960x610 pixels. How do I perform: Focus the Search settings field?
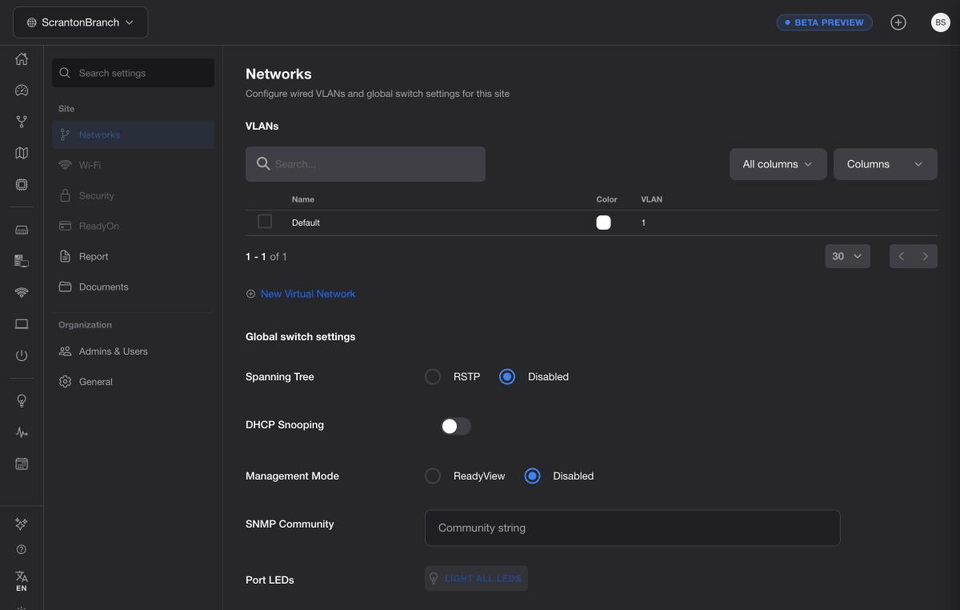pos(133,73)
